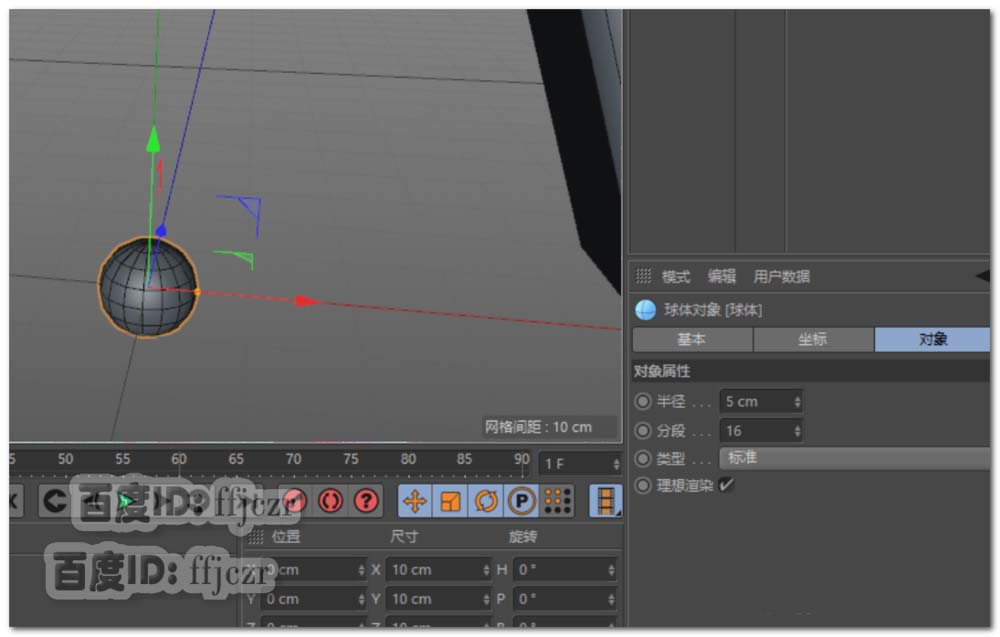Open the 类型 标准 dropdown
The width and height of the screenshot is (1000, 637).
pos(855,458)
